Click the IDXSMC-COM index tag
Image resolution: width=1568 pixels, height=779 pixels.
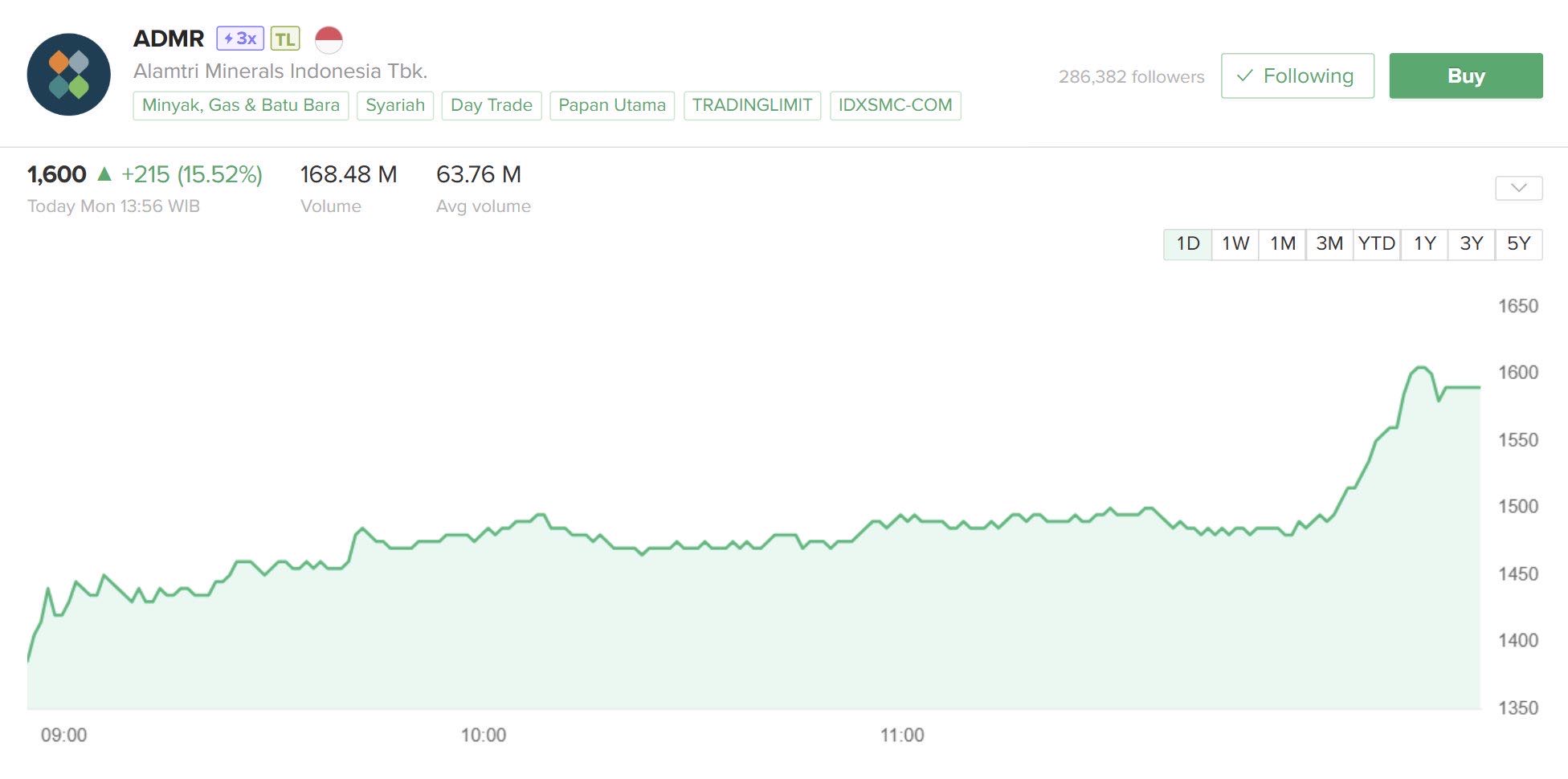(x=895, y=105)
